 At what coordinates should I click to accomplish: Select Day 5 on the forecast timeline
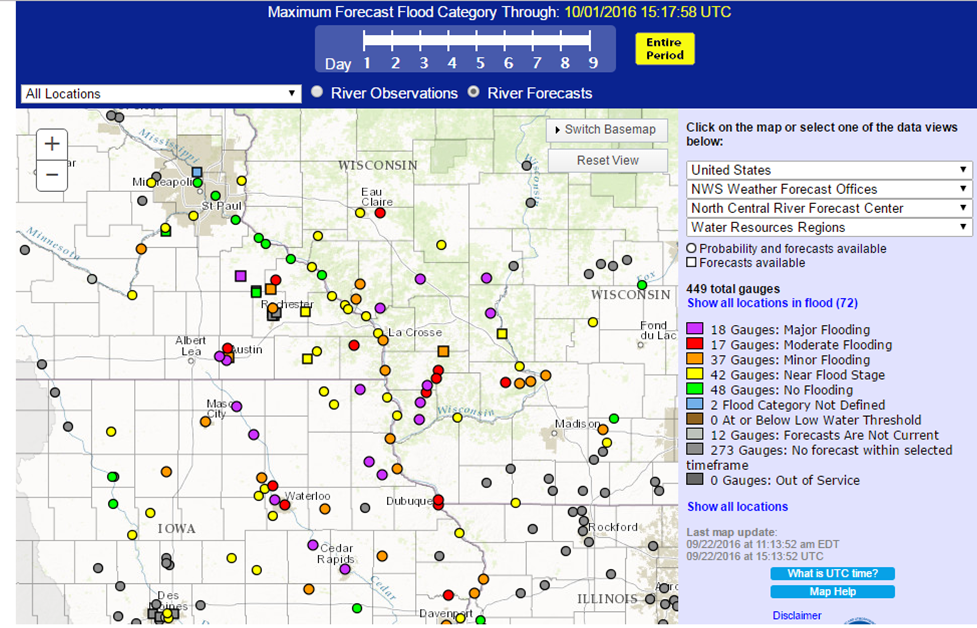(x=480, y=63)
